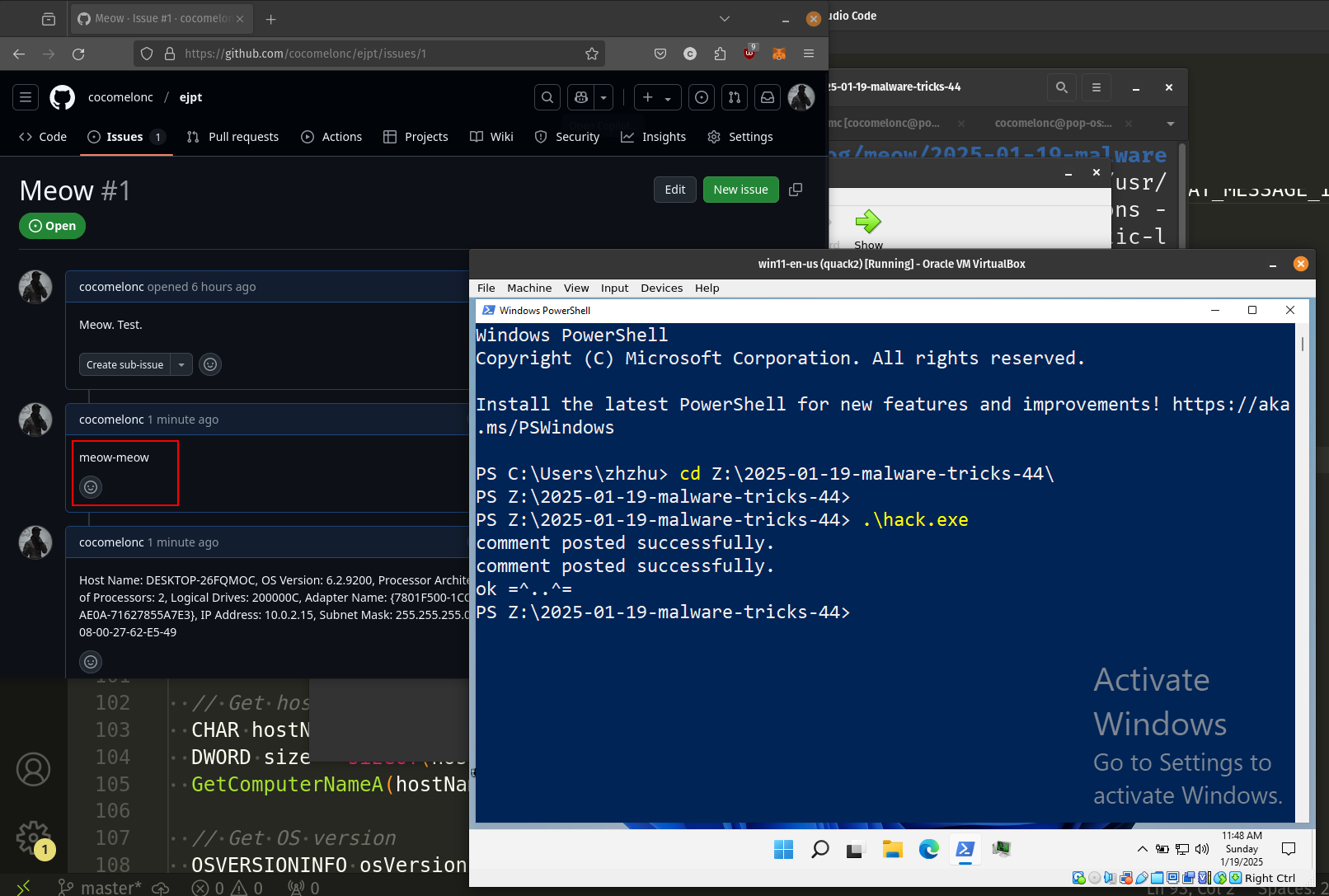This screenshot has width=1329, height=896.
Task: Open ejpt repository link in breadcrumb
Action: pyautogui.click(x=190, y=97)
